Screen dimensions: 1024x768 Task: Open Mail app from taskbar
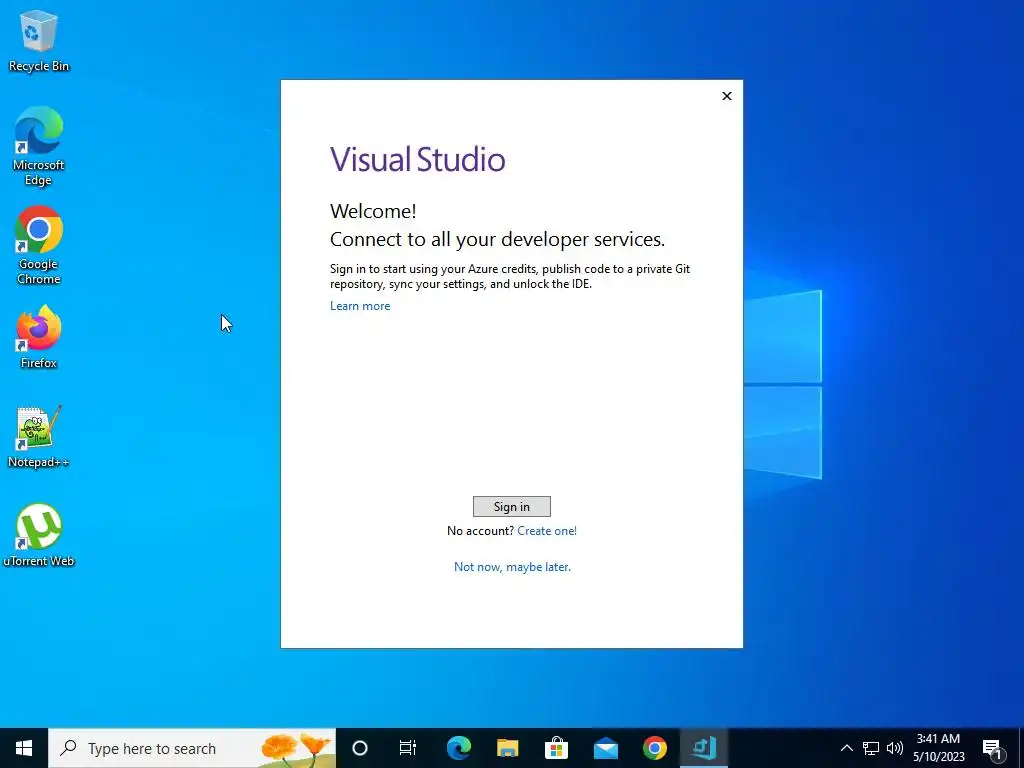605,748
